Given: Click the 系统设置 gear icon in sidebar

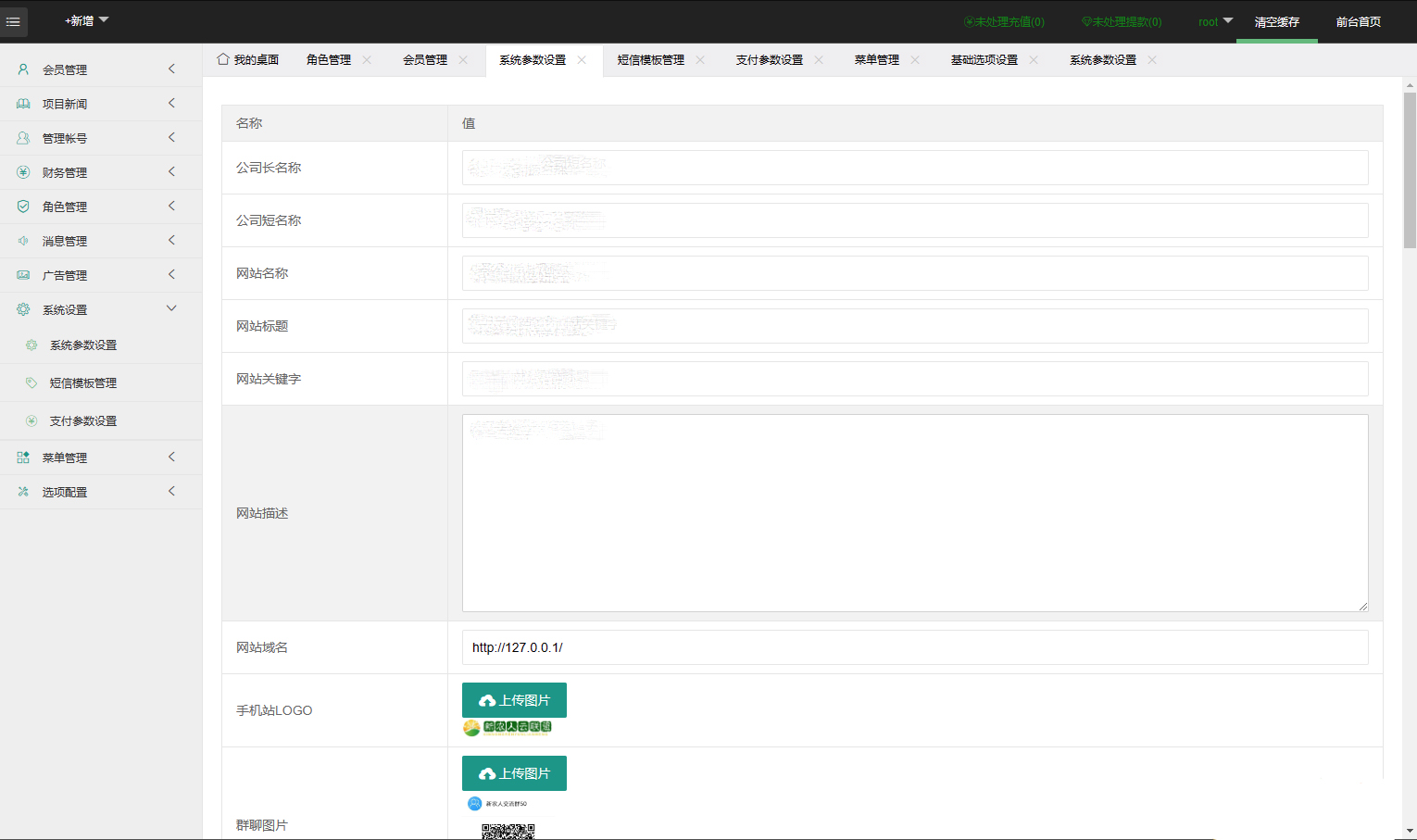Looking at the screenshot, I should click(23, 309).
